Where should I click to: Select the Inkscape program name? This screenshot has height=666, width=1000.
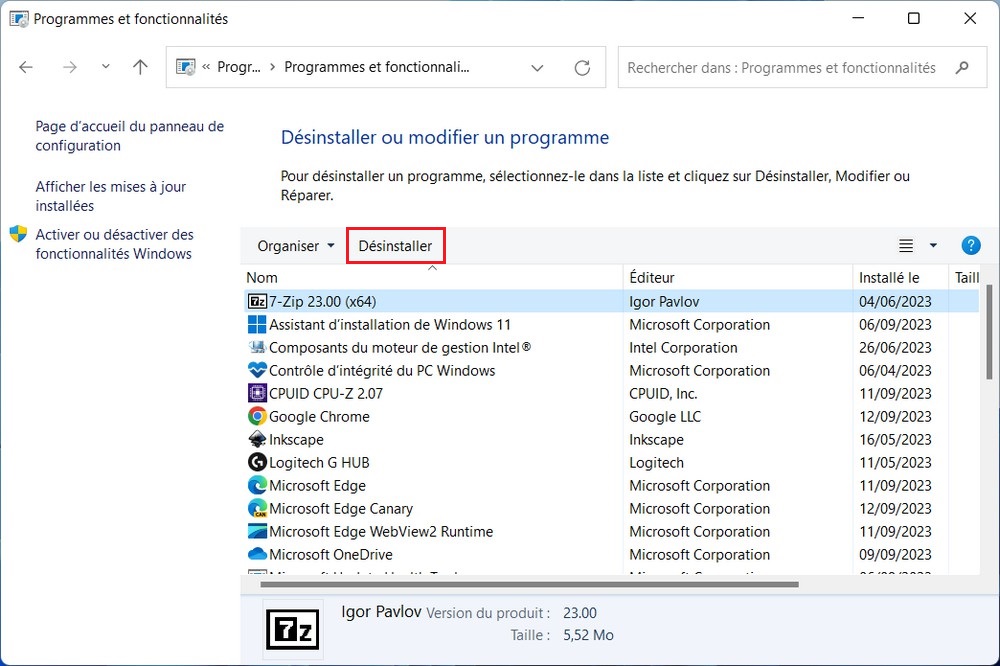(x=296, y=439)
